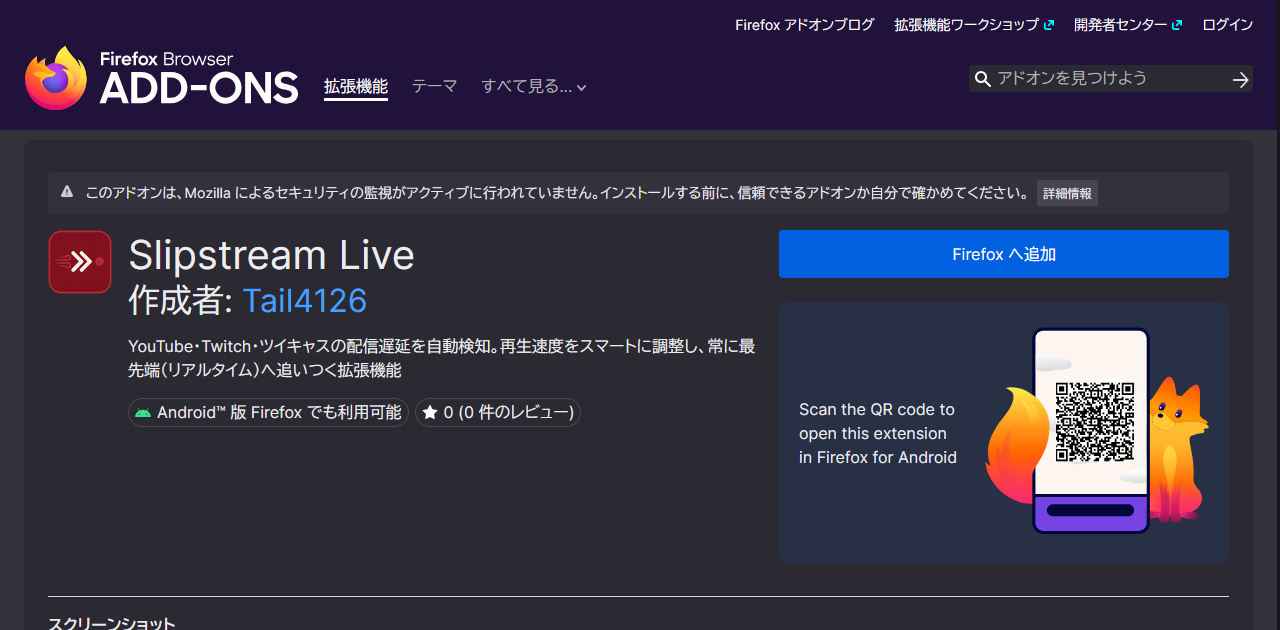Click the QR code image
This screenshot has width=1280, height=630.
tap(1095, 421)
